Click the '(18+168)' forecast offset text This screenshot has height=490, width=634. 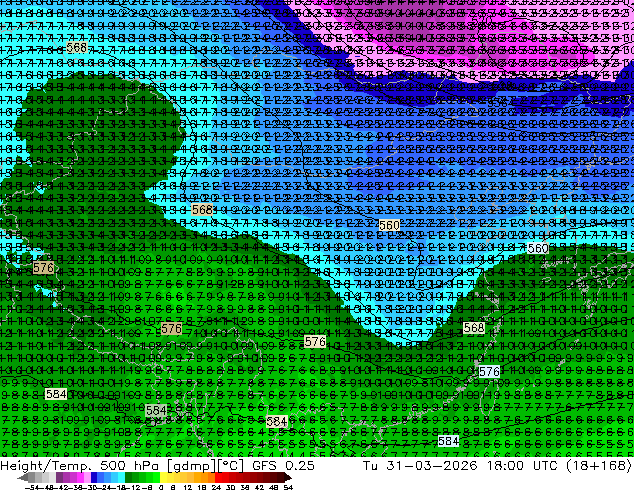coord(599,466)
